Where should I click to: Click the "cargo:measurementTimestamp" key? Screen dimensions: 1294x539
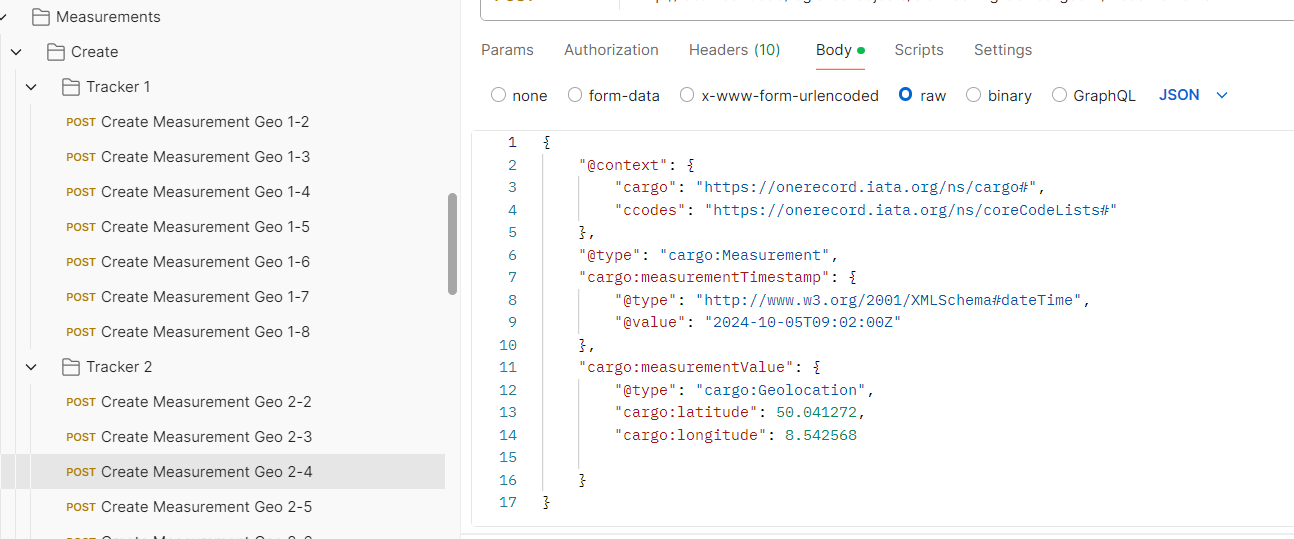pos(704,277)
